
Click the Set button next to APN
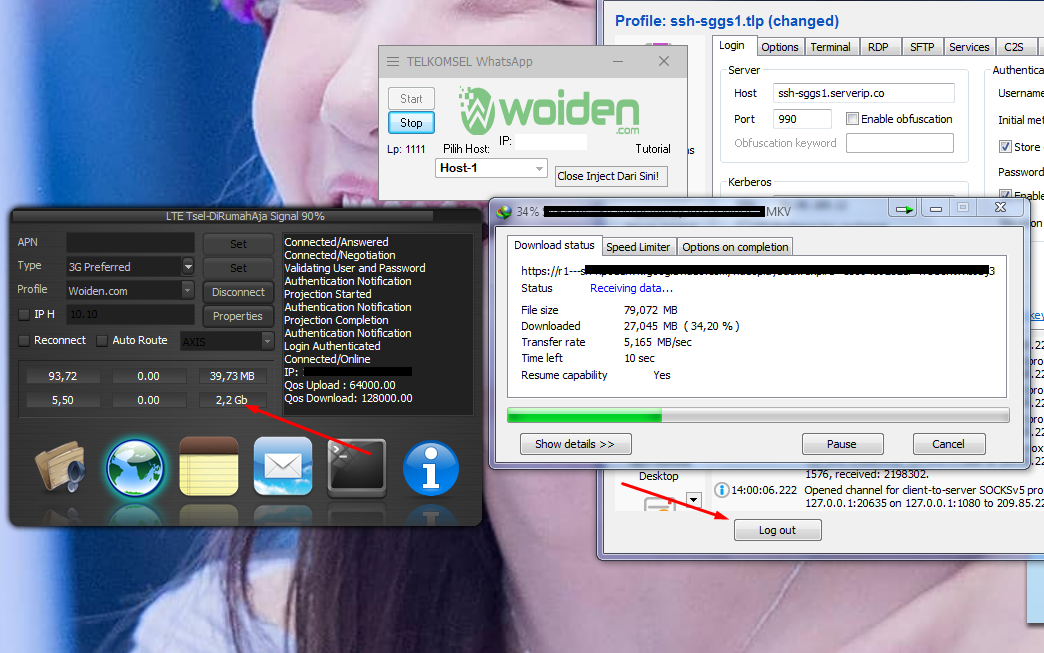pyautogui.click(x=238, y=244)
